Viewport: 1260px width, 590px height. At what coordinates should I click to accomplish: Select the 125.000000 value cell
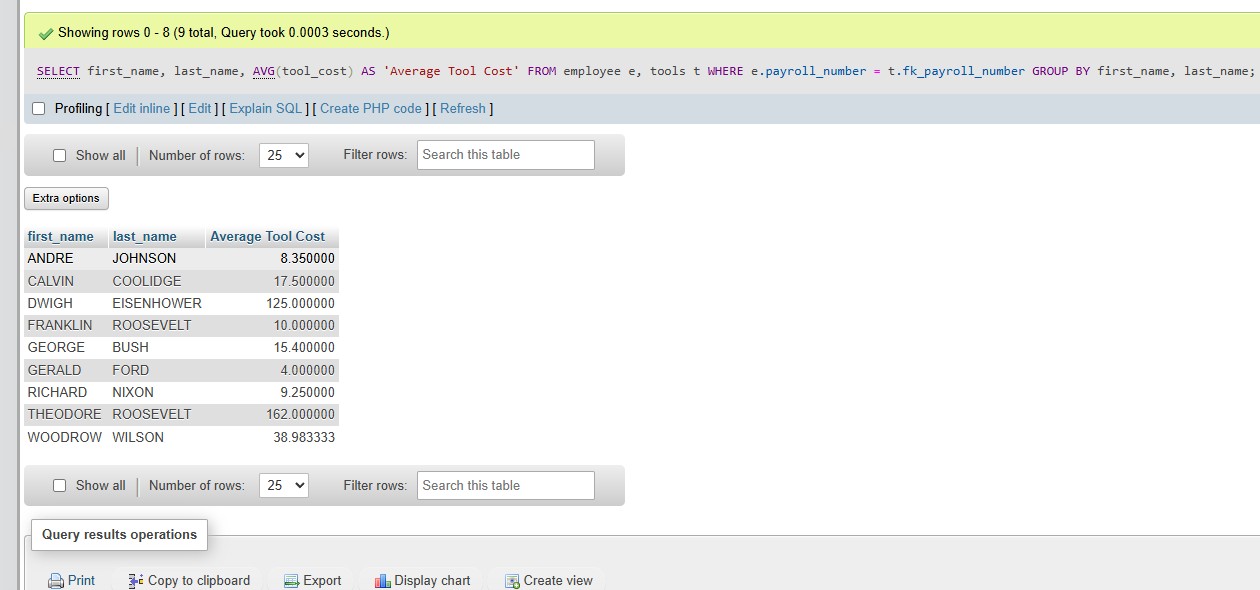pyautogui.click(x=273, y=303)
